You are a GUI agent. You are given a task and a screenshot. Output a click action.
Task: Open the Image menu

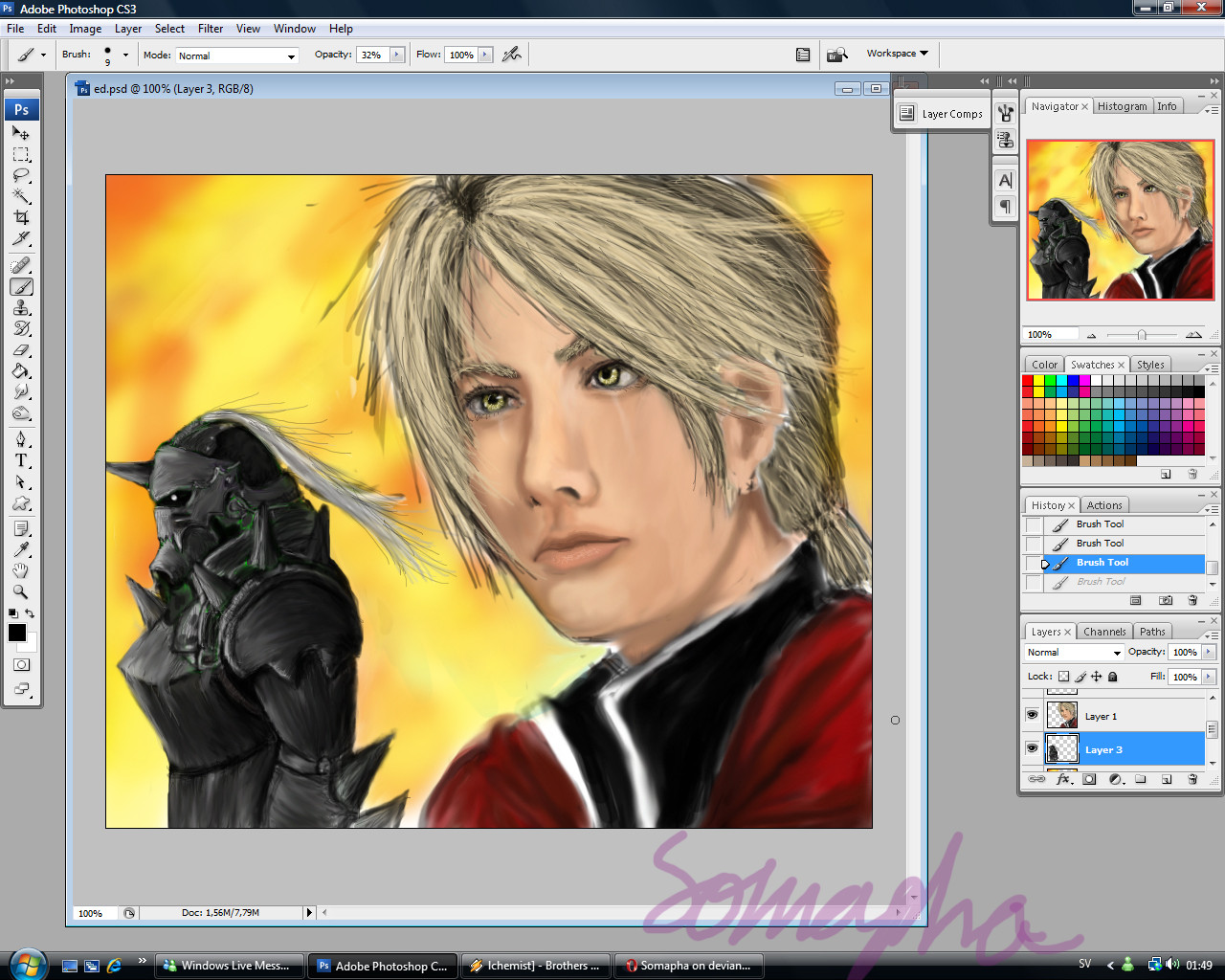click(x=85, y=29)
